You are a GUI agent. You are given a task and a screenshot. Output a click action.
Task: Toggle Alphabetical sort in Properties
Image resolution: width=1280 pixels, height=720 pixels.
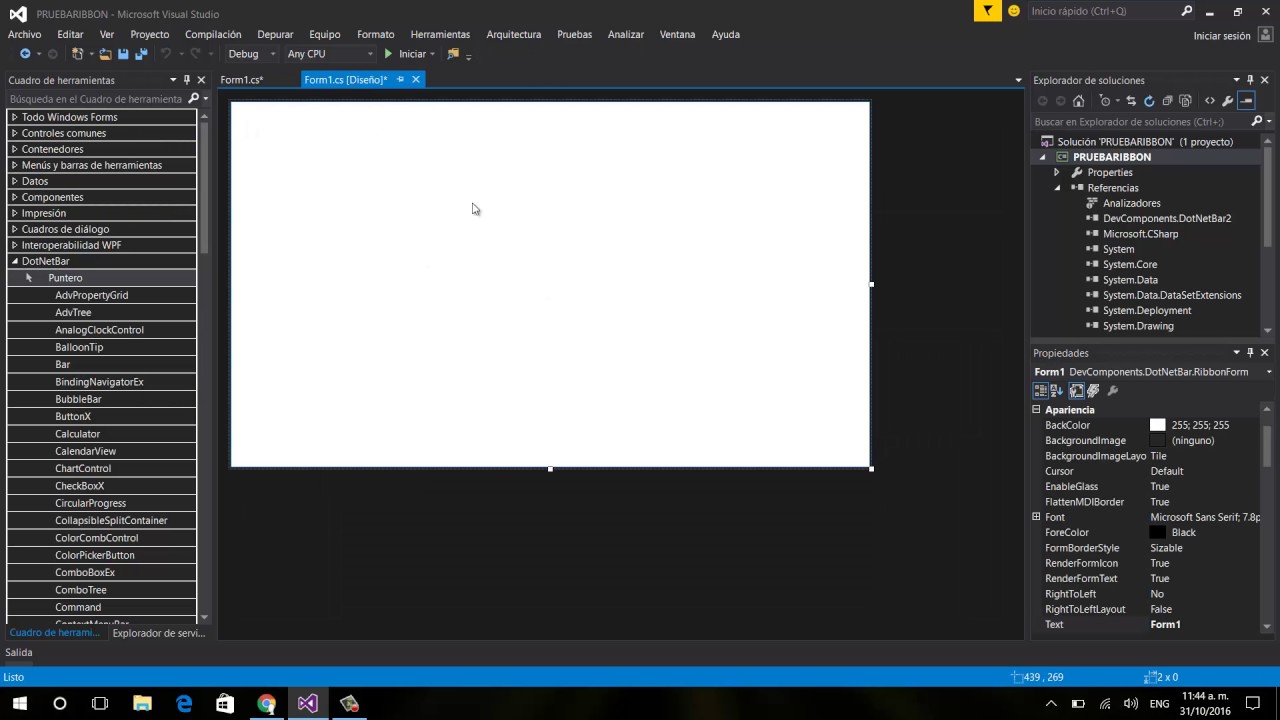click(x=1057, y=391)
